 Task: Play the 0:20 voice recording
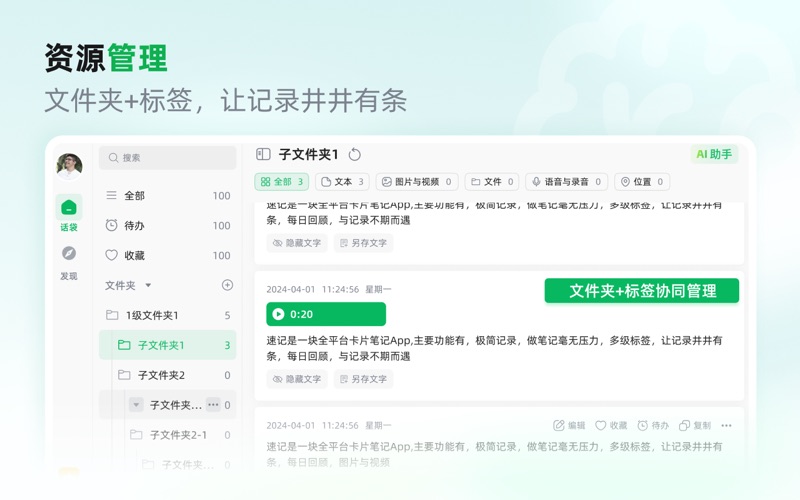(x=278, y=314)
